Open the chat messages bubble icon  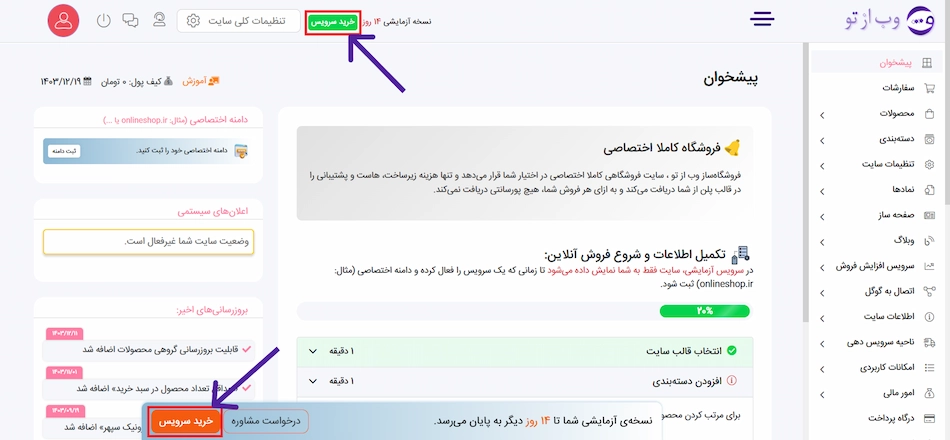point(130,21)
